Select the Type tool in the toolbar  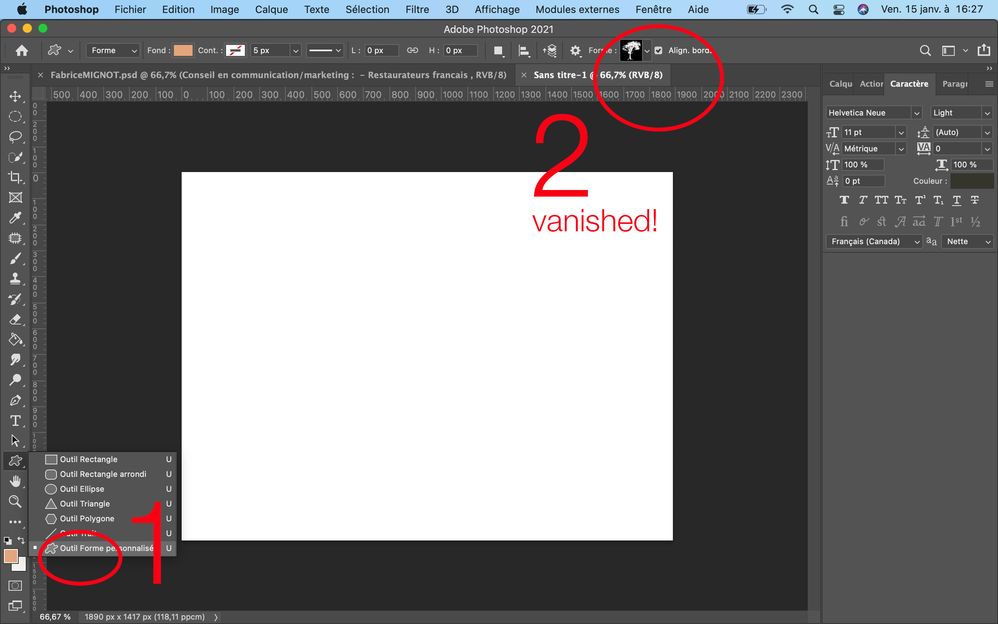coord(15,421)
